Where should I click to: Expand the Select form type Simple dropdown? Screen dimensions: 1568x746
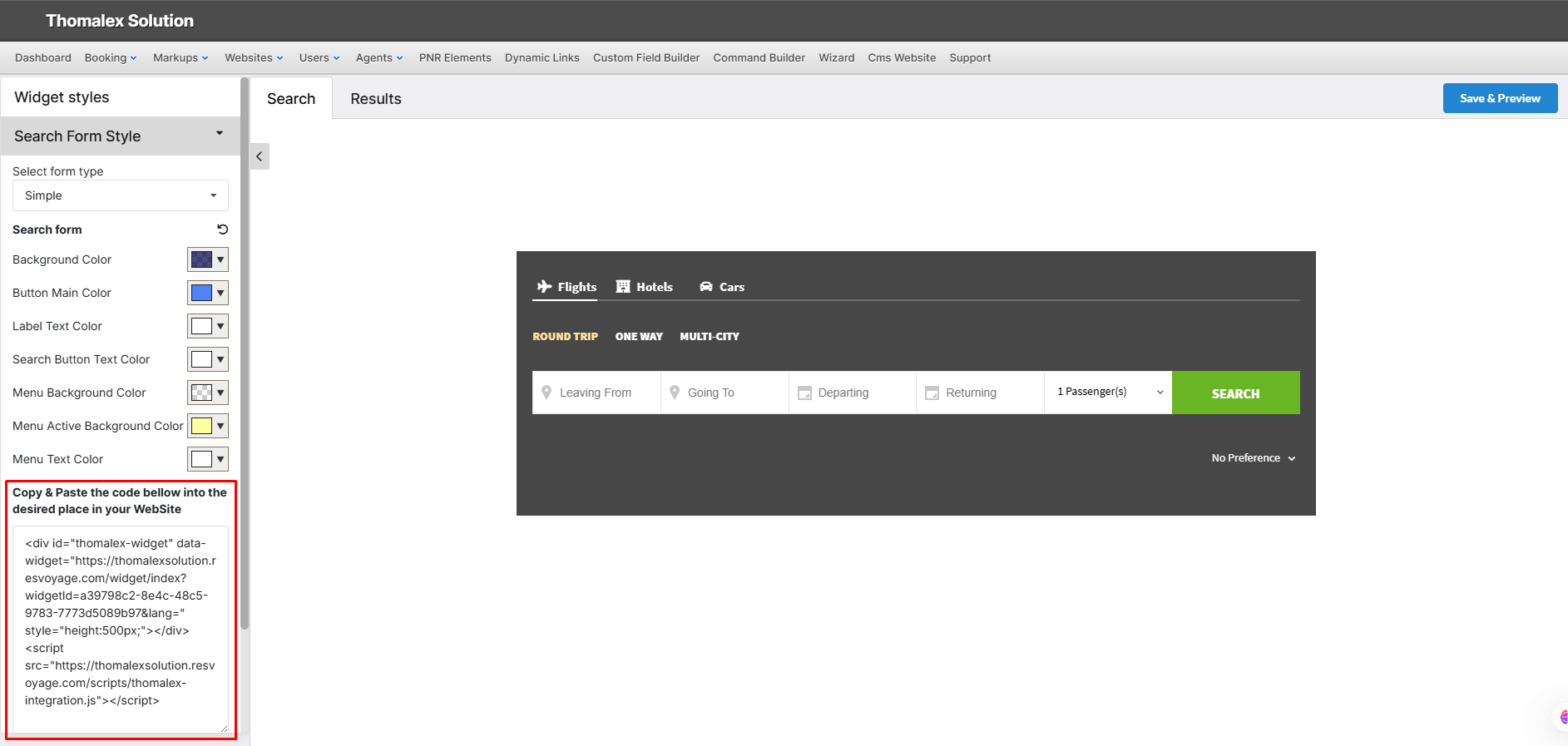click(121, 195)
